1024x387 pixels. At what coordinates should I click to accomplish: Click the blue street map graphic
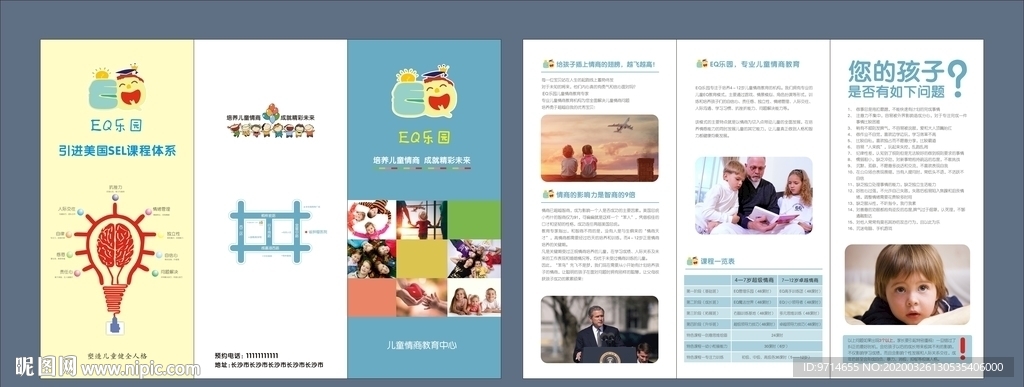pyautogui.click(x=270, y=232)
